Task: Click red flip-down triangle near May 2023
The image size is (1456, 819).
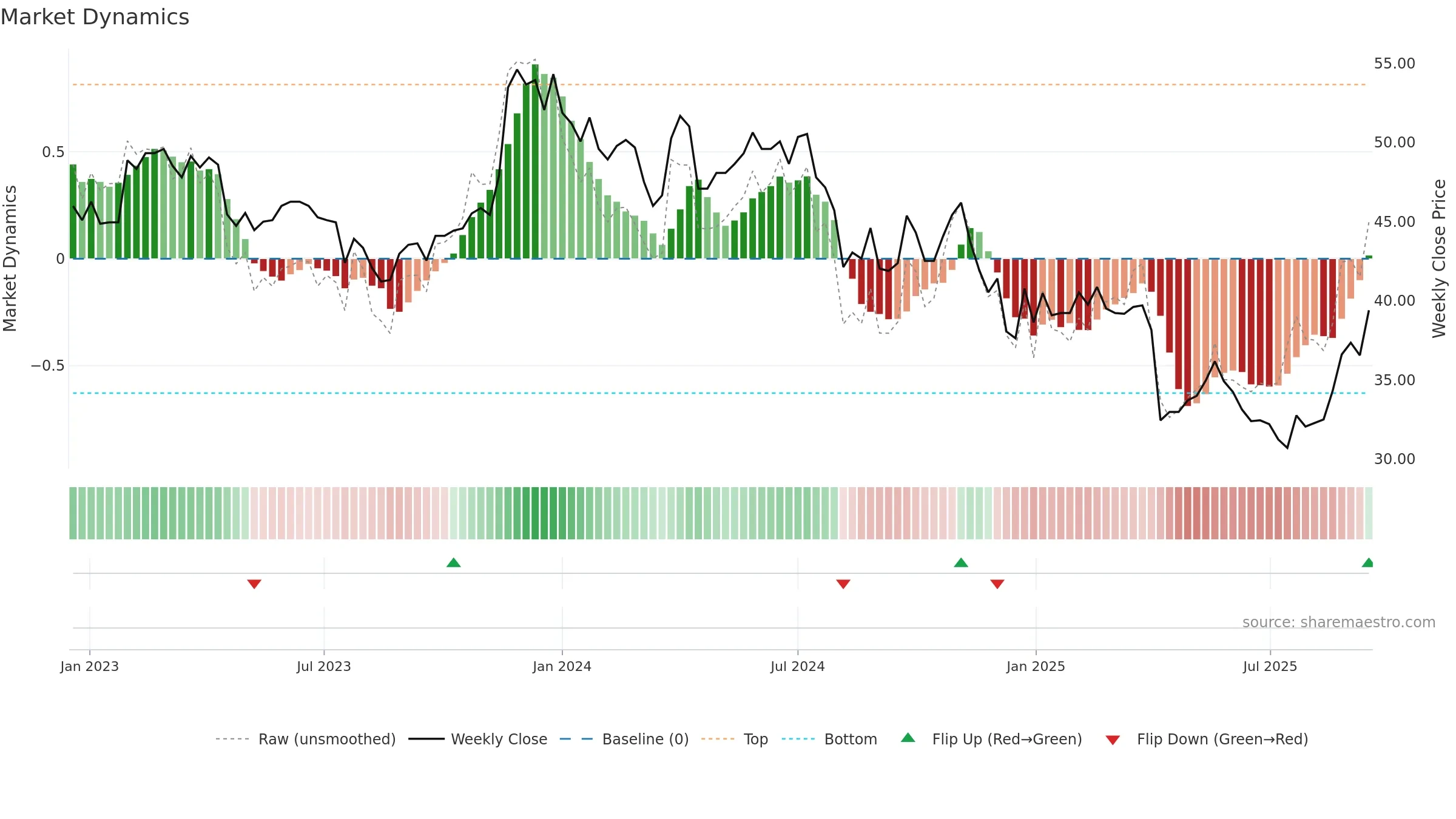Action: (254, 584)
